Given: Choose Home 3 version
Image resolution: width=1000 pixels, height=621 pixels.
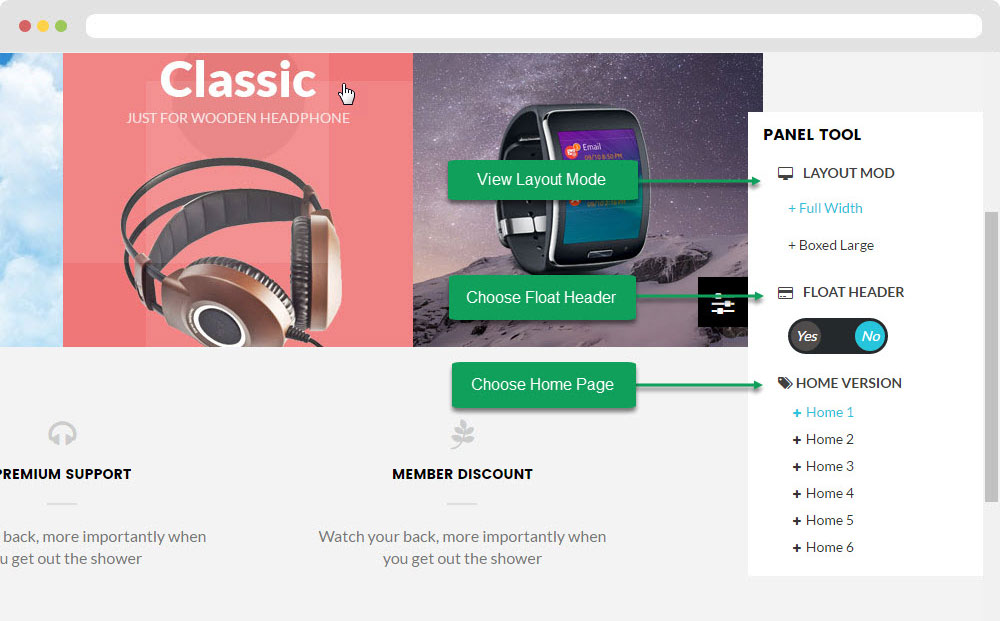Looking at the screenshot, I should point(823,467).
